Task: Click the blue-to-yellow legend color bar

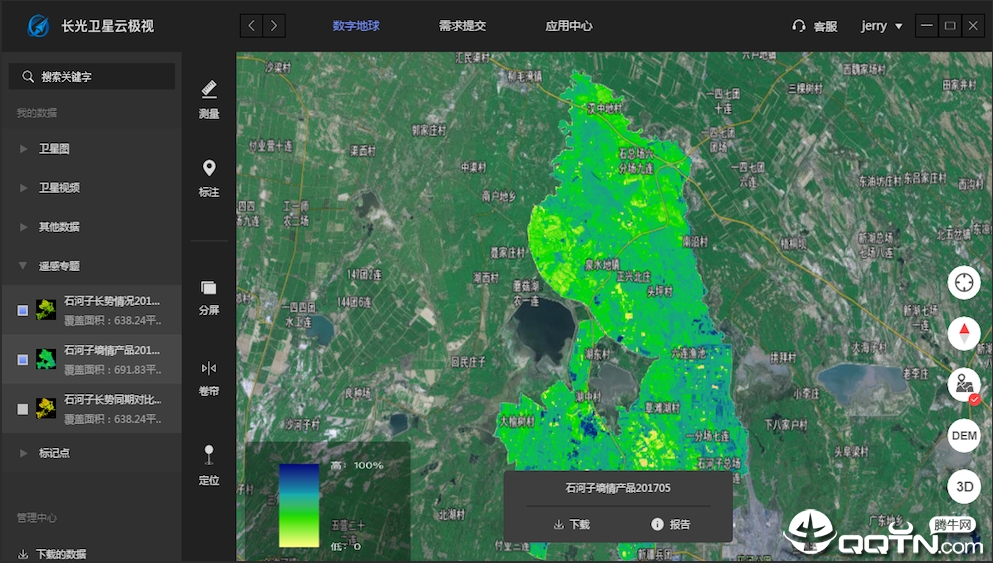Action: 299,505
